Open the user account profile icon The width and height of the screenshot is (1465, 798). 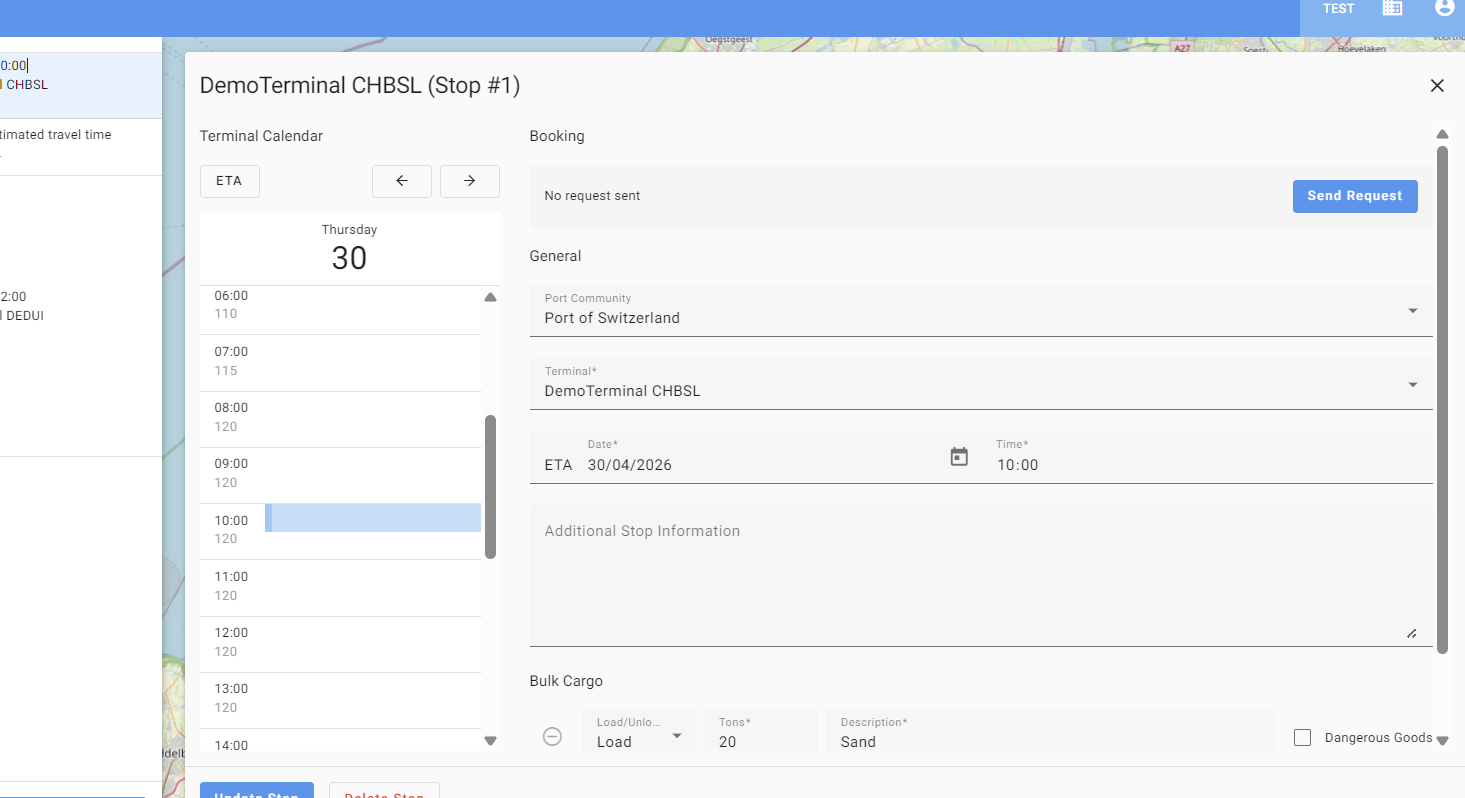click(1444, 8)
